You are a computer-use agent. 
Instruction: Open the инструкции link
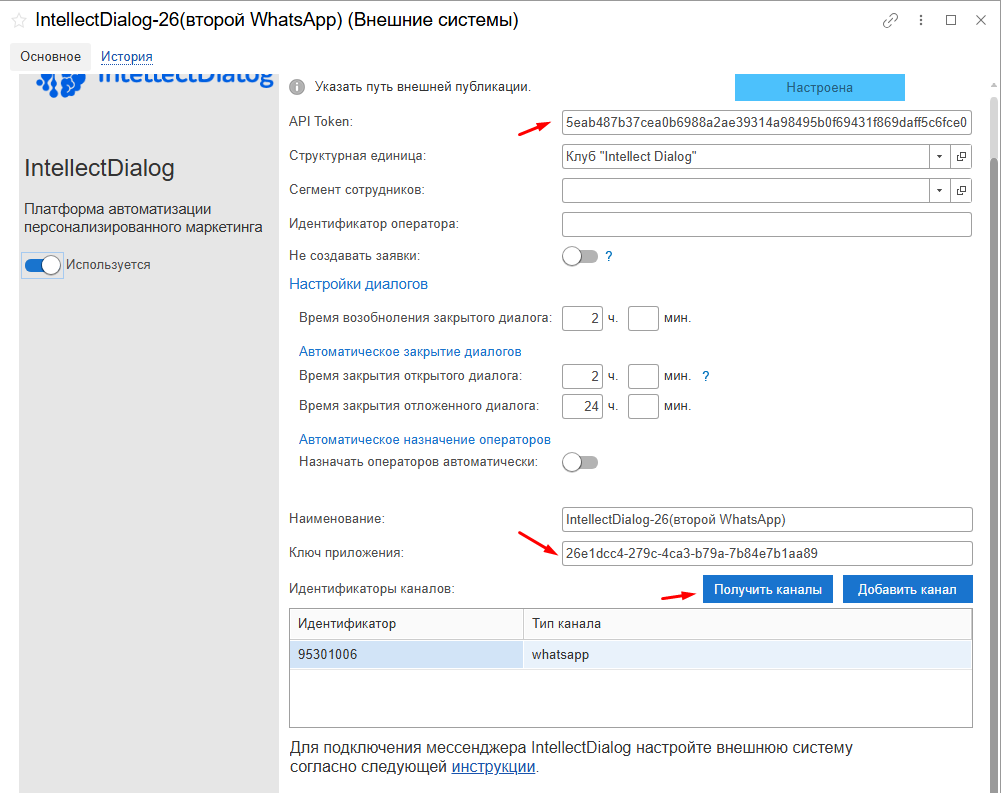494,767
